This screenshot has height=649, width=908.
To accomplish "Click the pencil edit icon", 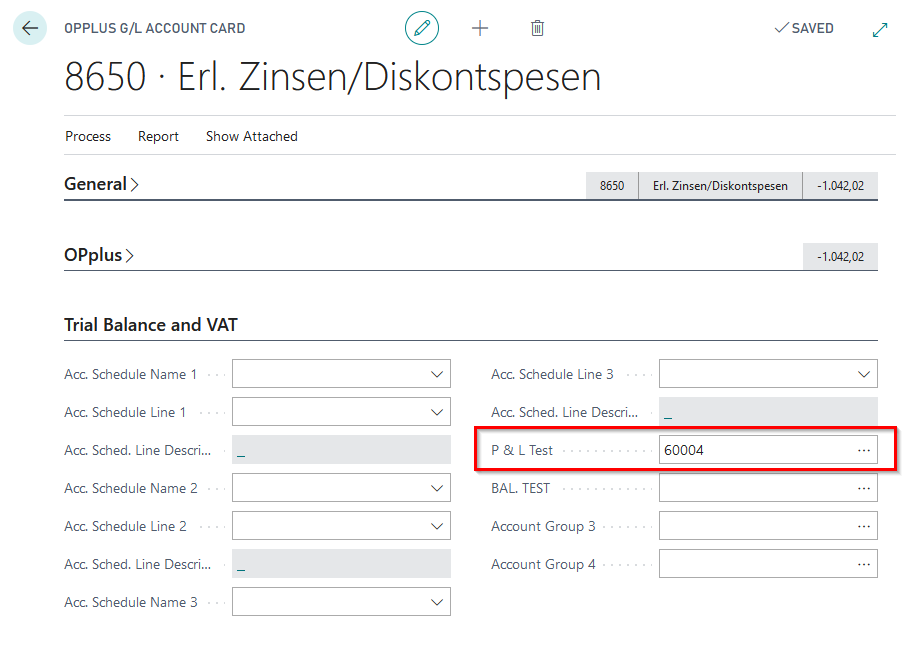I will coord(422,29).
